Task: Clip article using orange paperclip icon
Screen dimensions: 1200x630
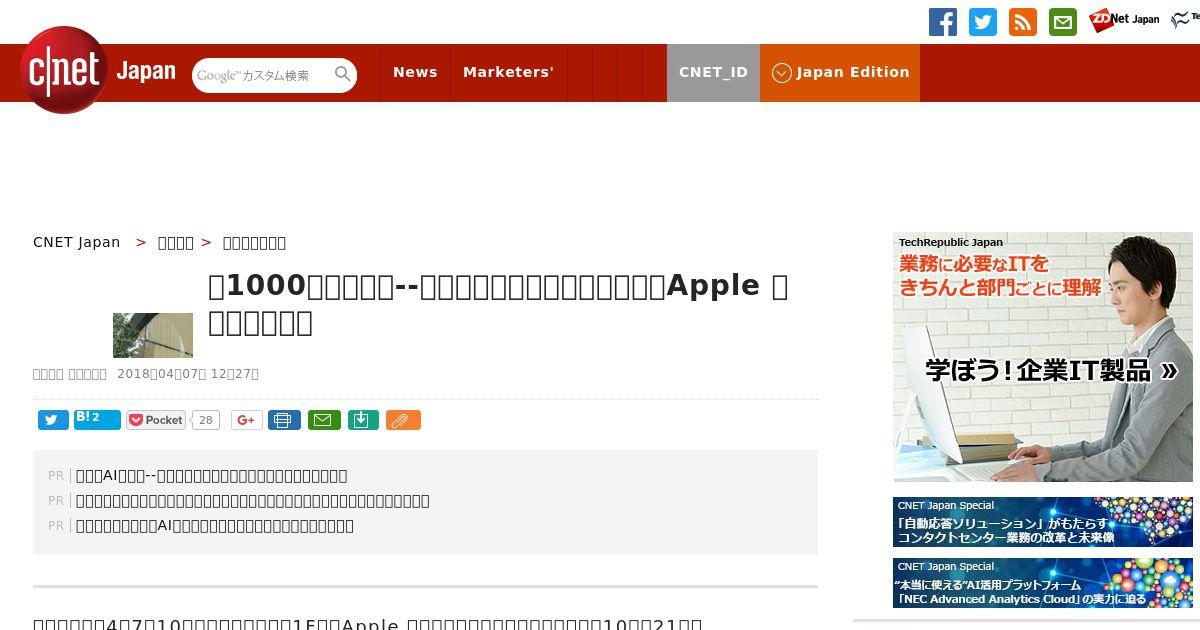Action: pos(403,420)
